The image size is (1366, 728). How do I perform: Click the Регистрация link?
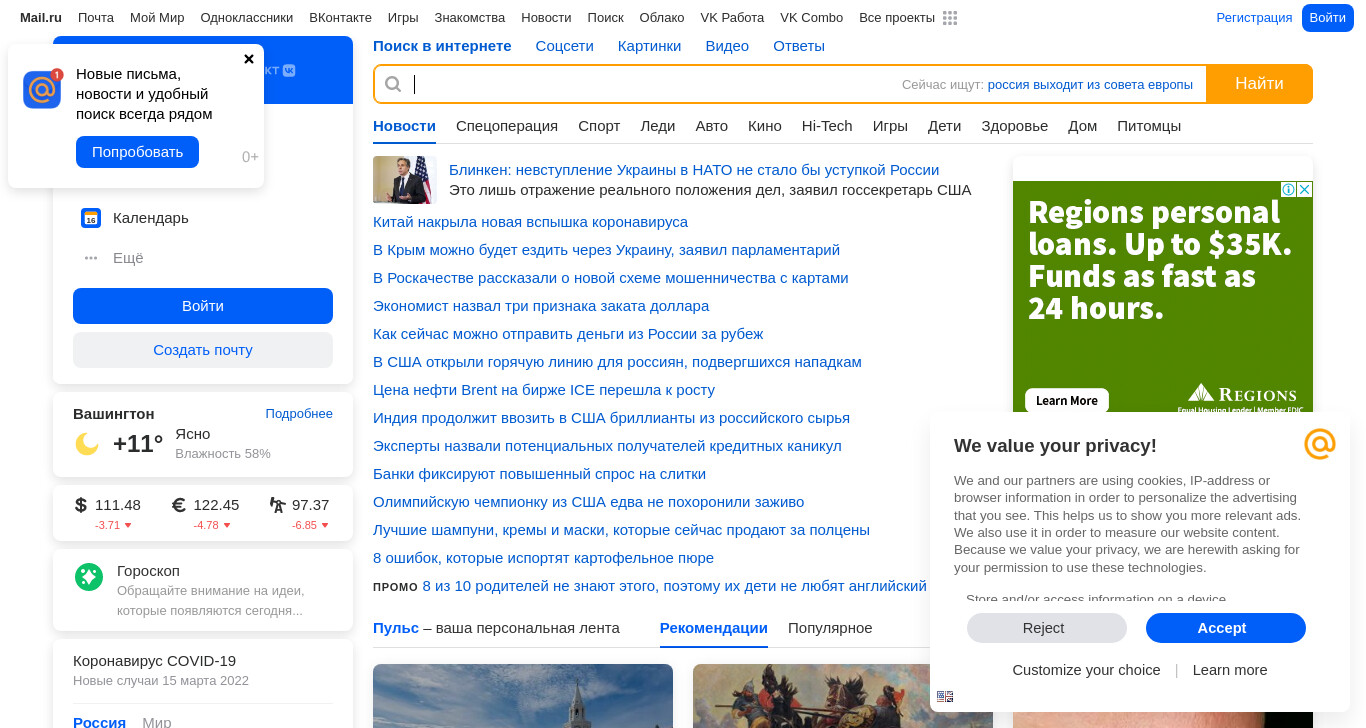1254,18
